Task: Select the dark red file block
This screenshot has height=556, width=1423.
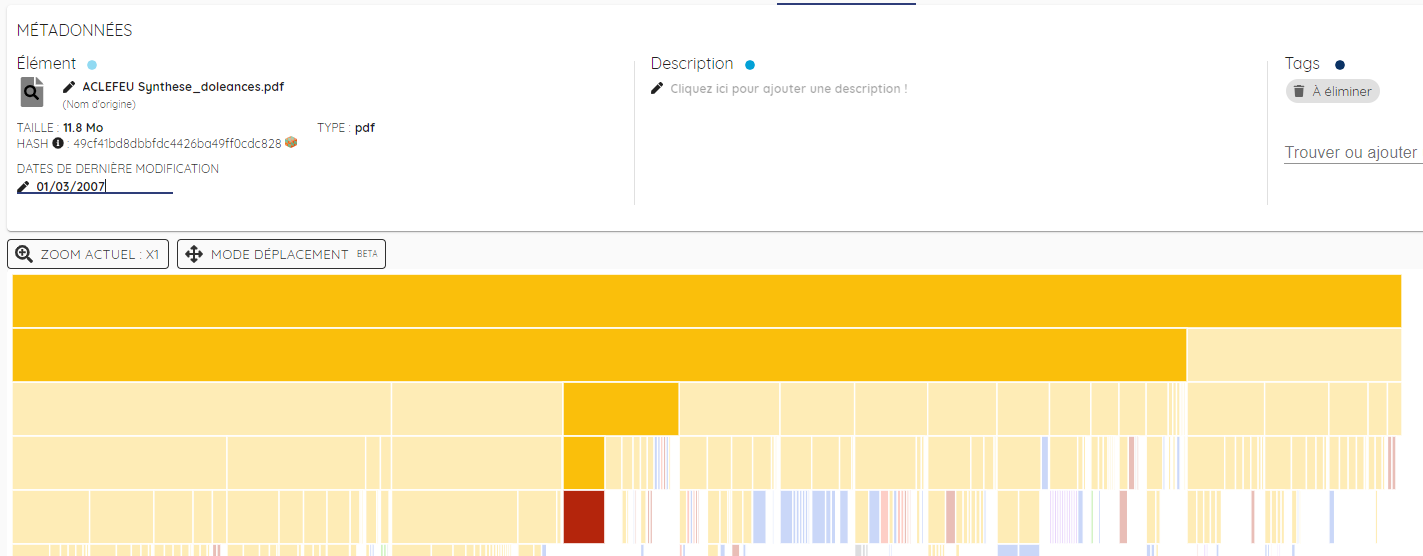Action: click(584, 517)
